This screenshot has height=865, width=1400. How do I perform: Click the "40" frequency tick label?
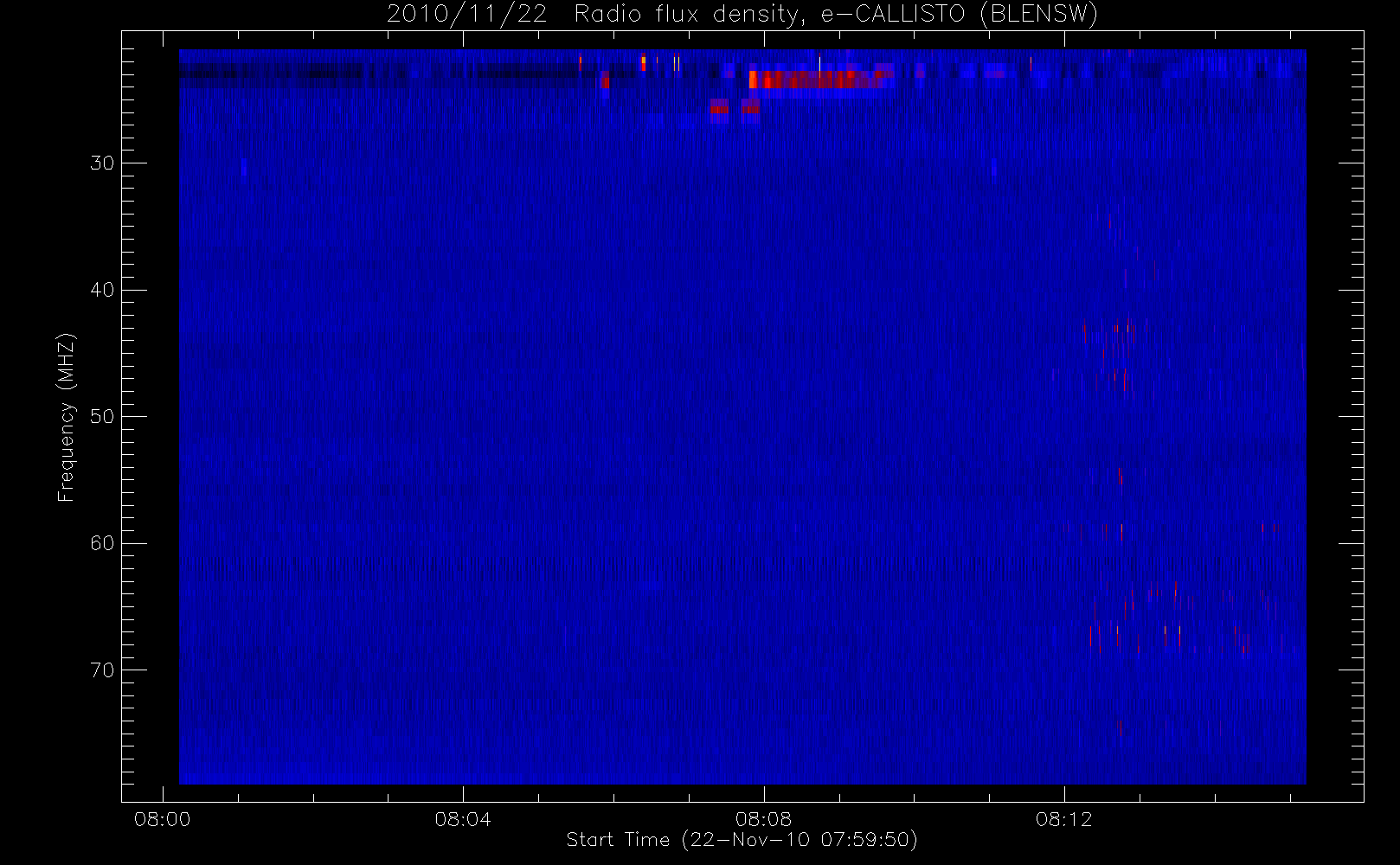click(x=102, y=290)
